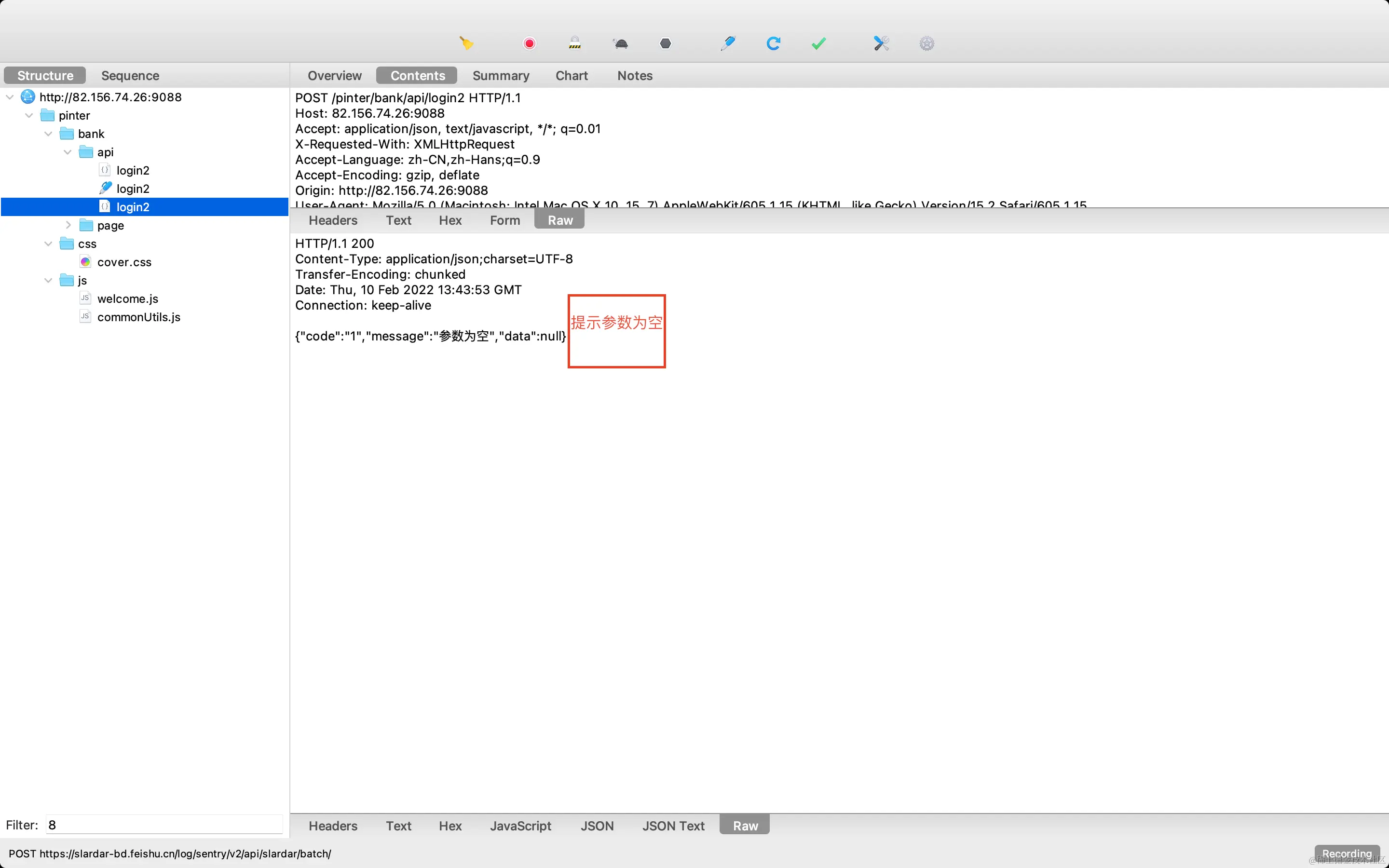Expand the page folder
Image resolution: width=1389 pixels, height=868 pixels.
68,225
